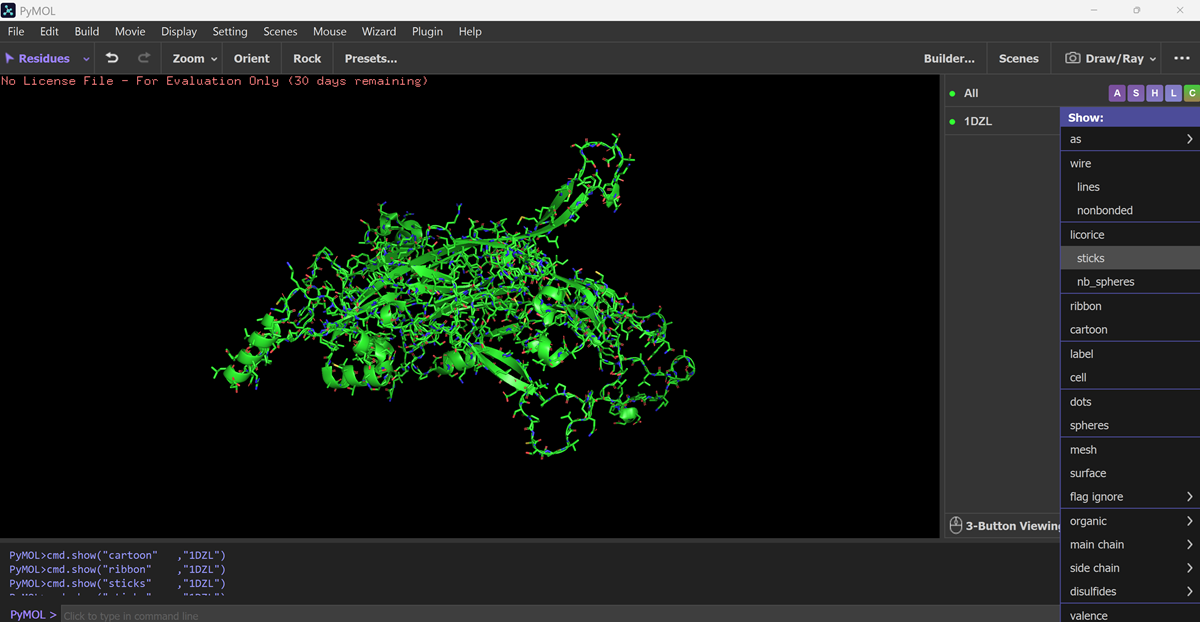
Task: Click the green C color button for All
Action: coord(1191,93)
